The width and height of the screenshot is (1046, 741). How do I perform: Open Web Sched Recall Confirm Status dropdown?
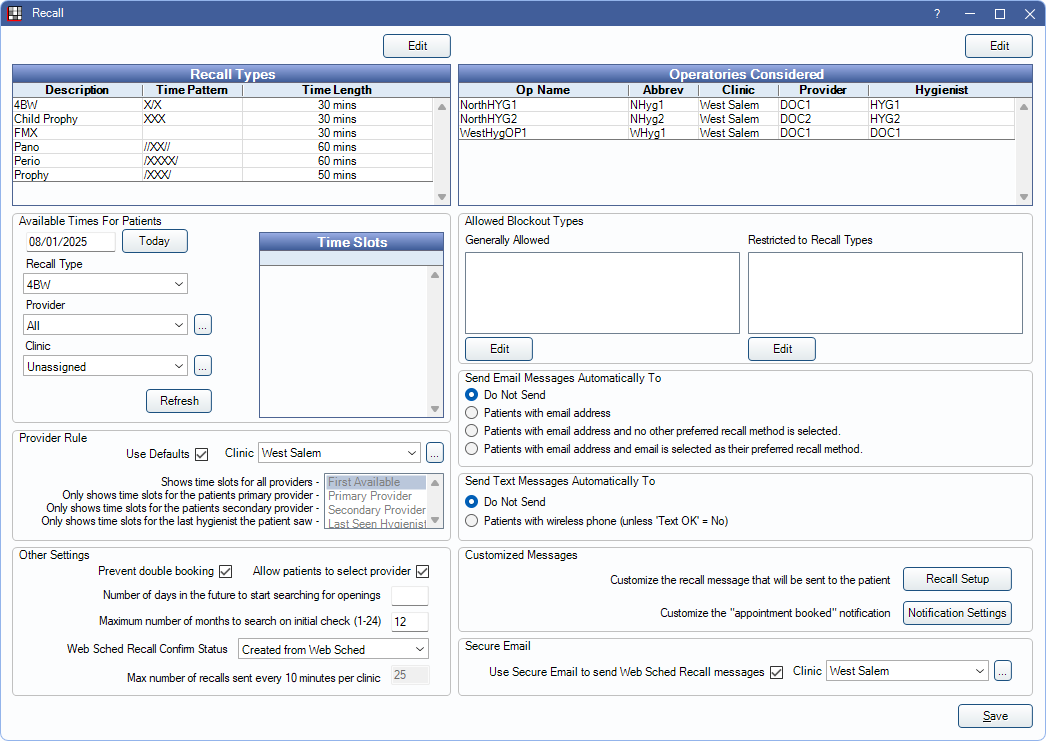[x=333, y=650]
